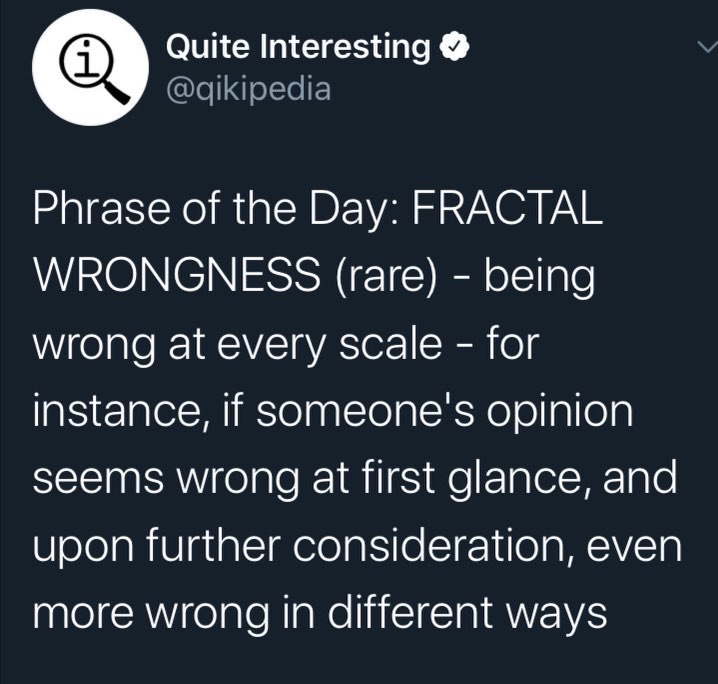
Task: Open the @qikipedia handle link
Action: (248, 89)
